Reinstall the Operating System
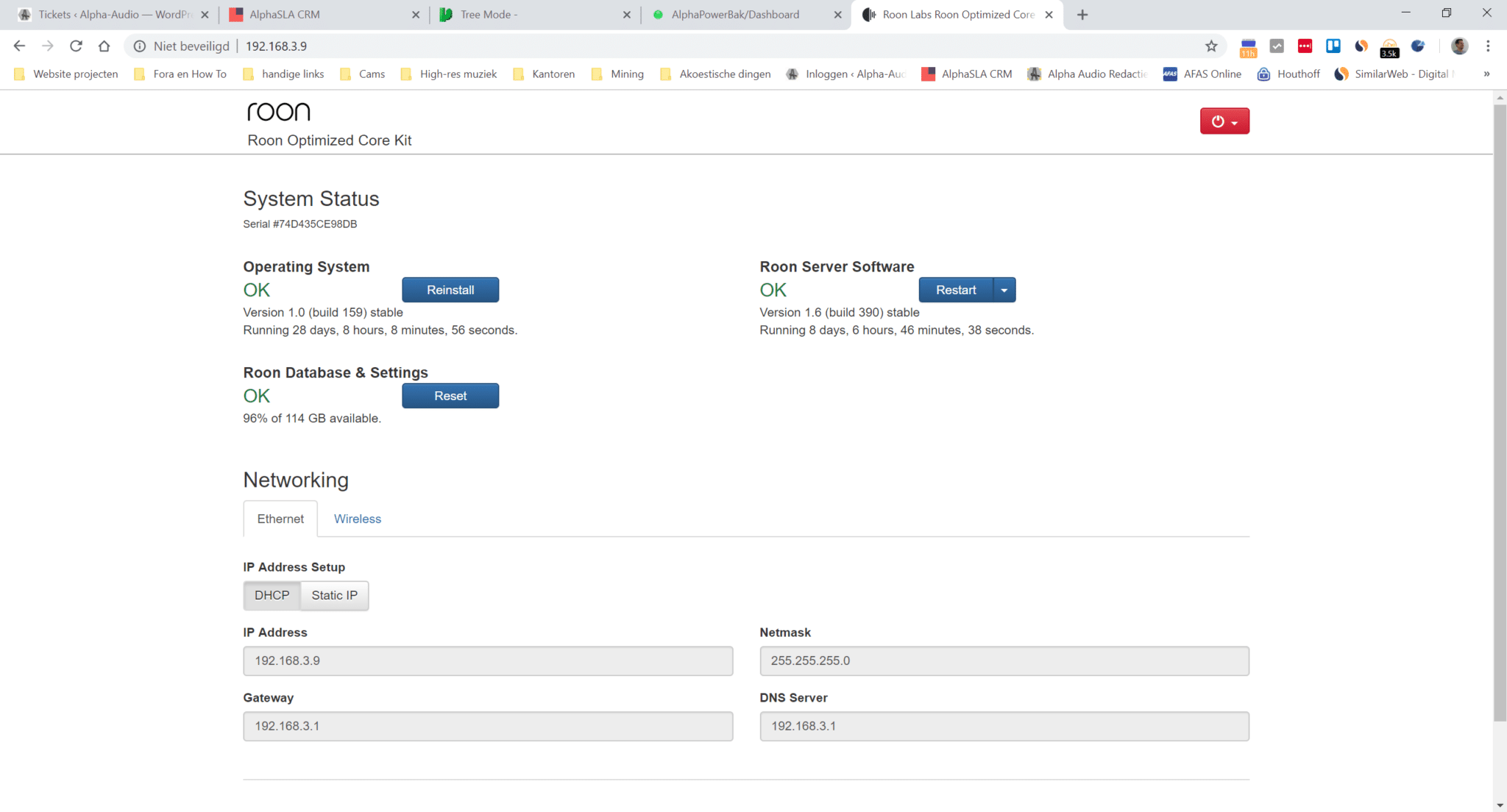The image size is (1507, 812). coord(450,290)
